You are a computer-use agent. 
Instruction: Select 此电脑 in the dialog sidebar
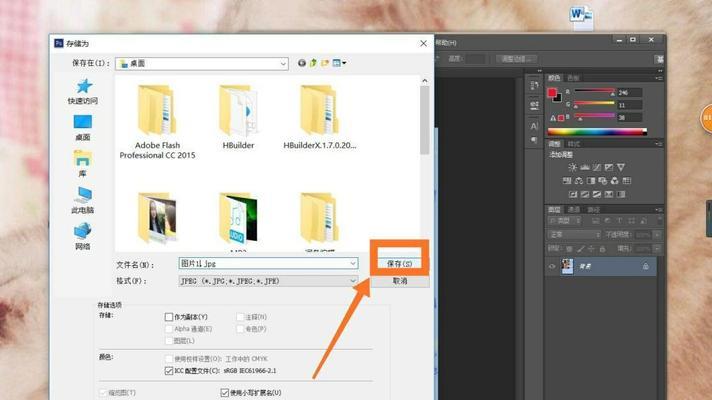[x=83, y=200]
